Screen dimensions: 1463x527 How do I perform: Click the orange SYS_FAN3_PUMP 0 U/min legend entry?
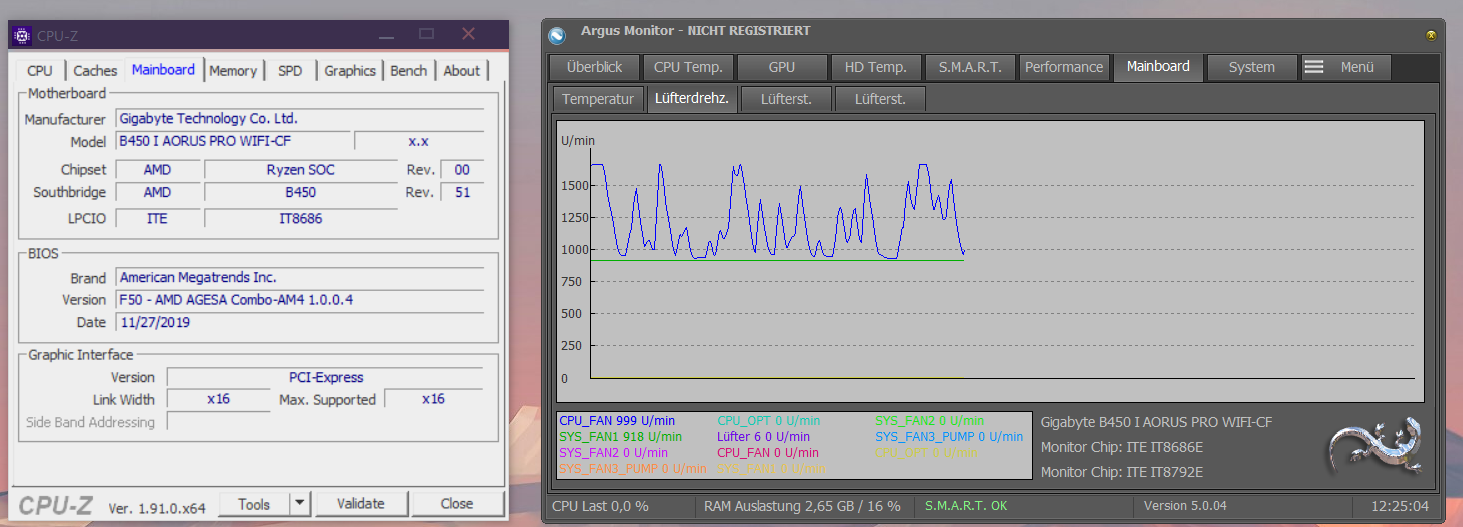click(633, 468)
